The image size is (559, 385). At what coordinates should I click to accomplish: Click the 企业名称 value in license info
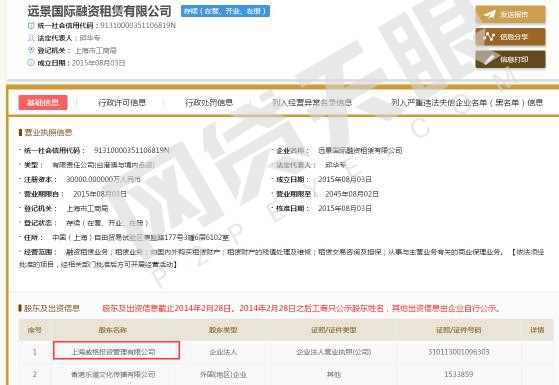point(360,150)
